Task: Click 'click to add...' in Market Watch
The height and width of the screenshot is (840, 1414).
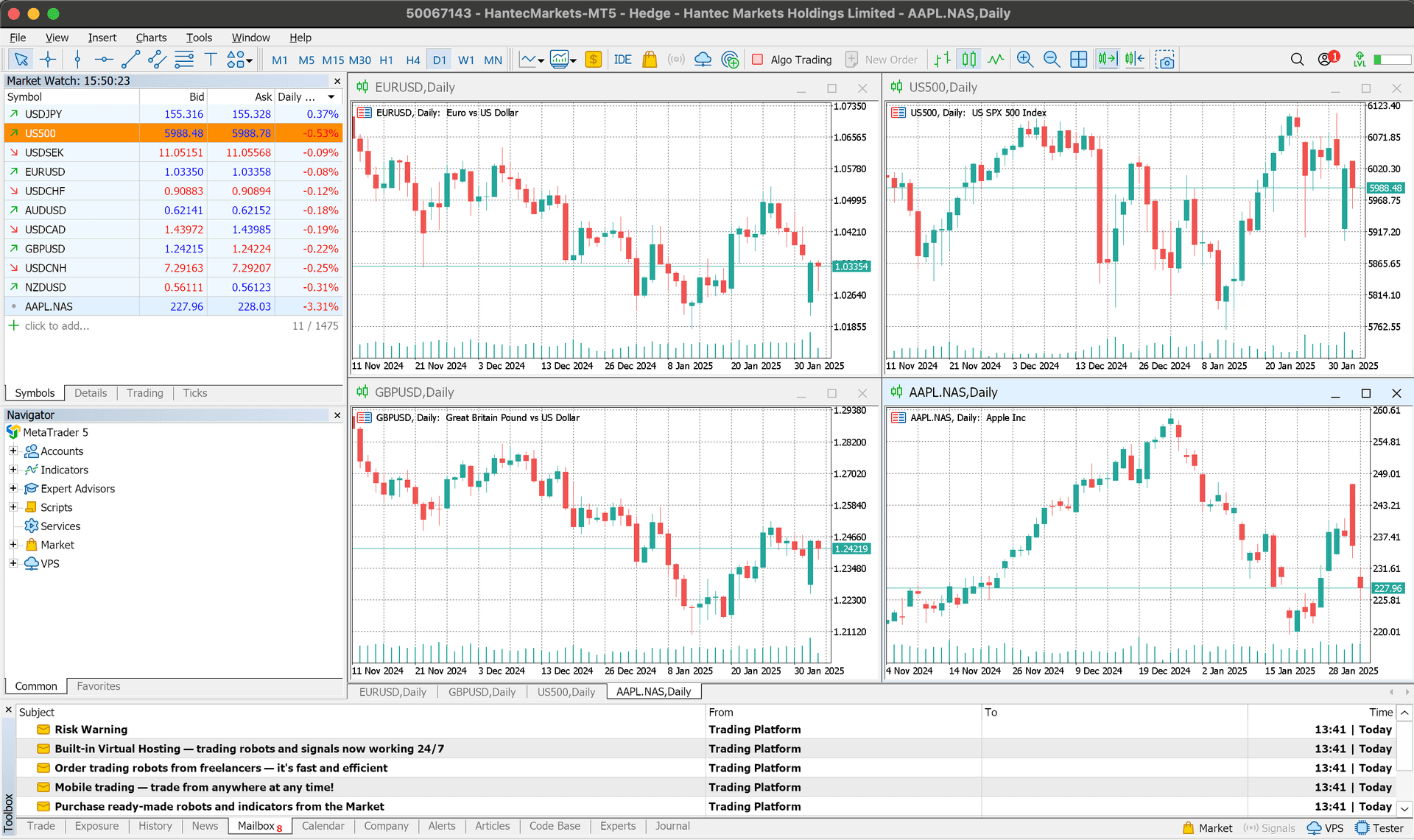Action: [57, 325]
